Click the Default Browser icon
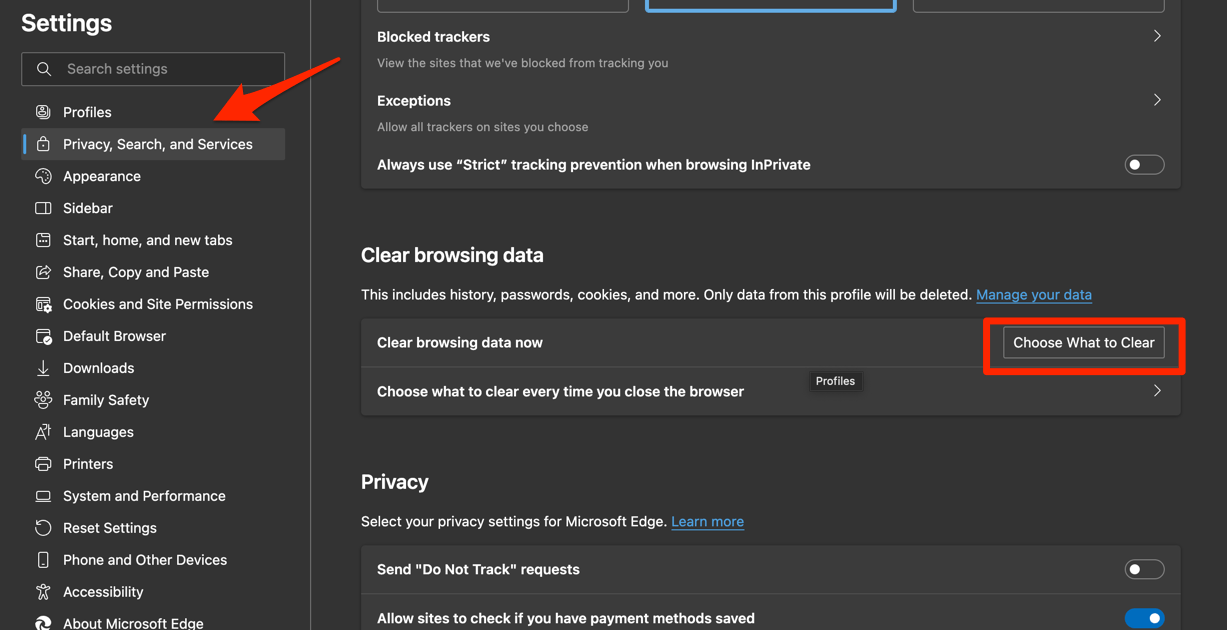Screen dimensions: 1227x630 coord(43,336)
